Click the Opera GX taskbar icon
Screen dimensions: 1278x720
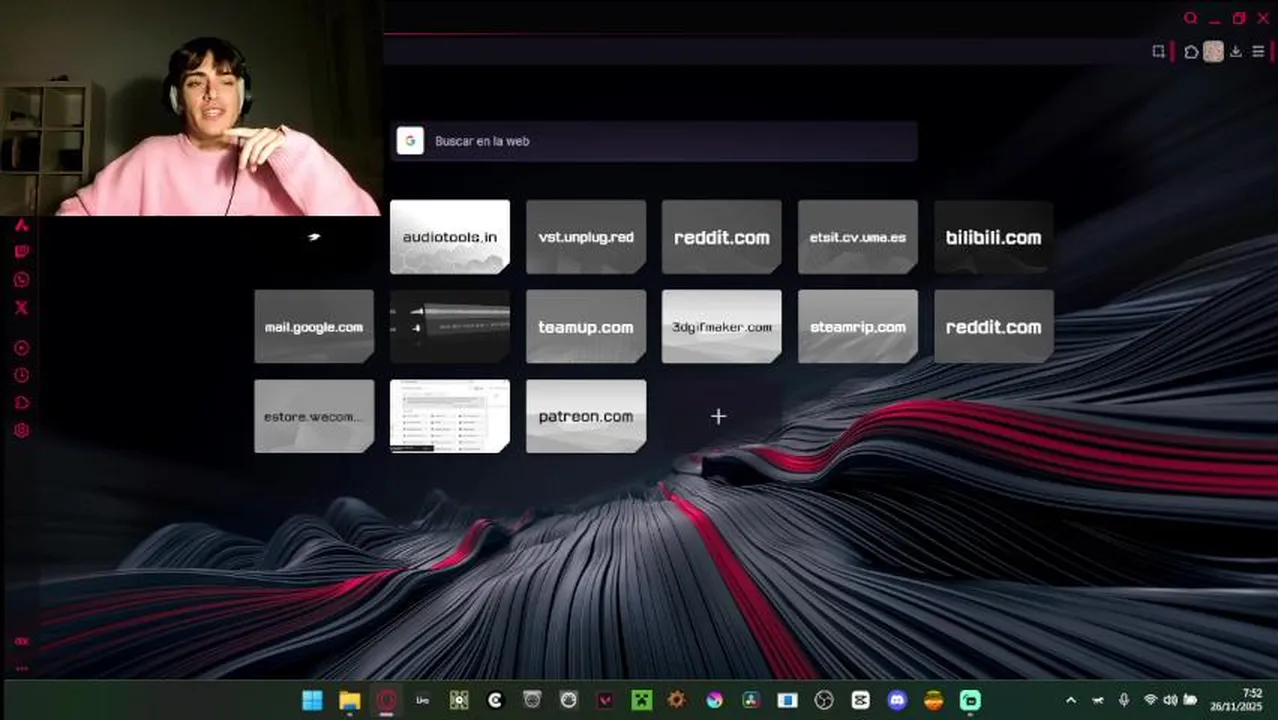pyautogui.click(x=386, y=700)
